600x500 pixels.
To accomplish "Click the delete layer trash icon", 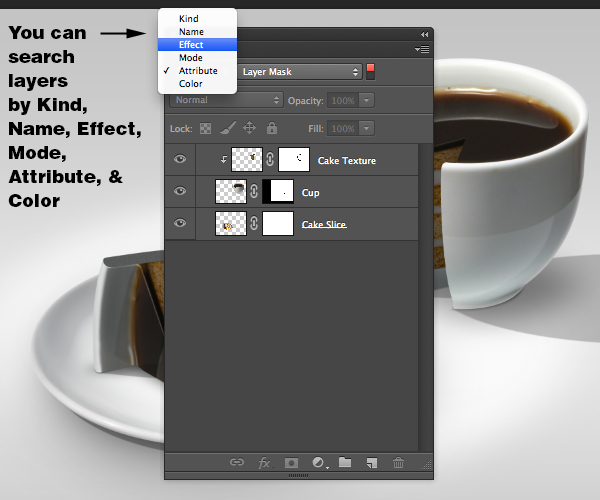I will tap(398, 463).
